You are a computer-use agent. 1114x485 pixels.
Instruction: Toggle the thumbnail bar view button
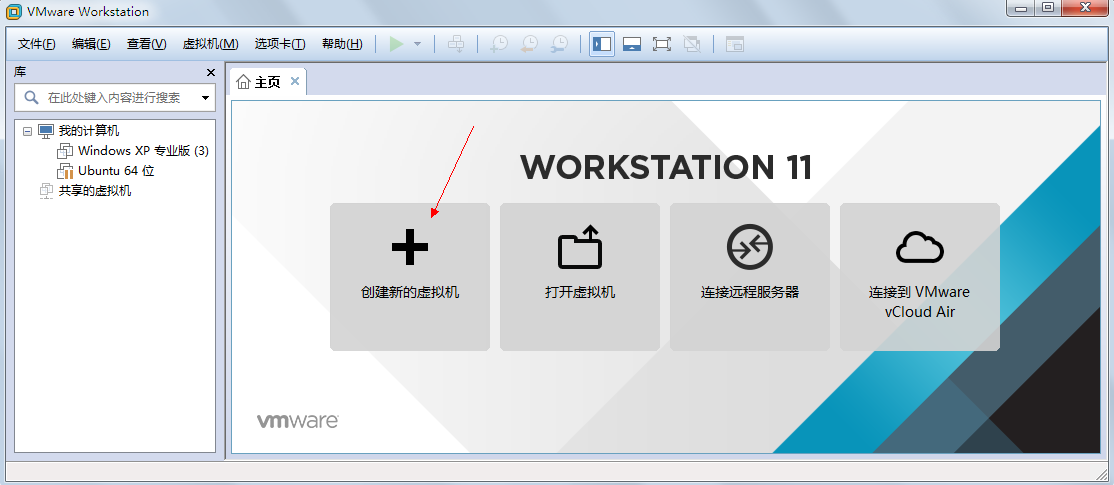632,44
